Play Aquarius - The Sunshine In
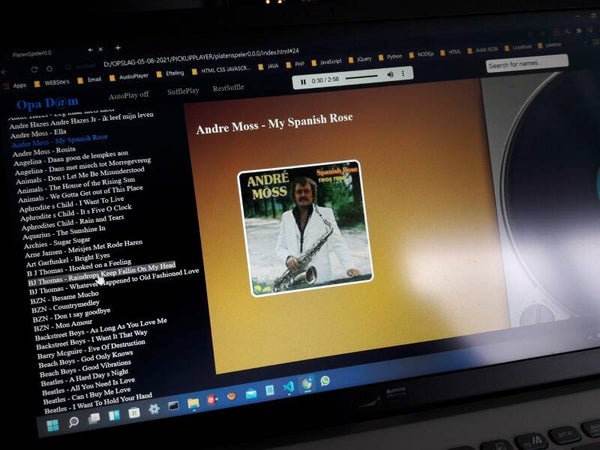The width and height of the screenshot is (600, 450). coord(64,232)
